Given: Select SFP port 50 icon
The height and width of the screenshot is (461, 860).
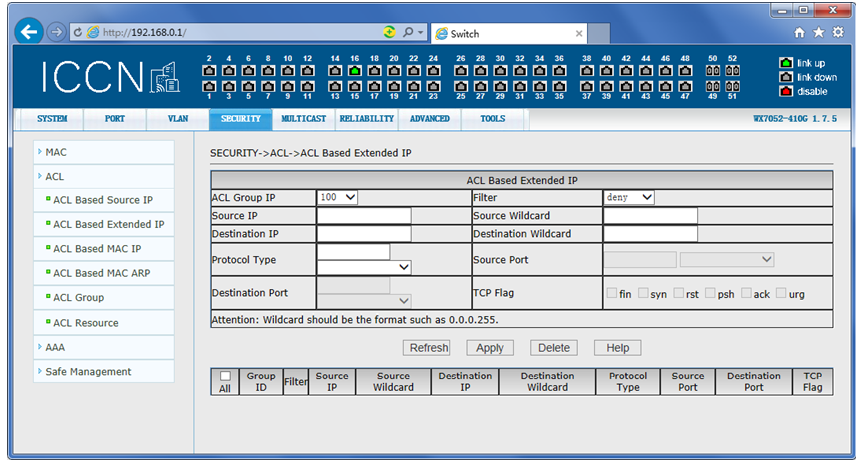Looking at the screenshot, I should pyautogui.click(x=712, y=71).
